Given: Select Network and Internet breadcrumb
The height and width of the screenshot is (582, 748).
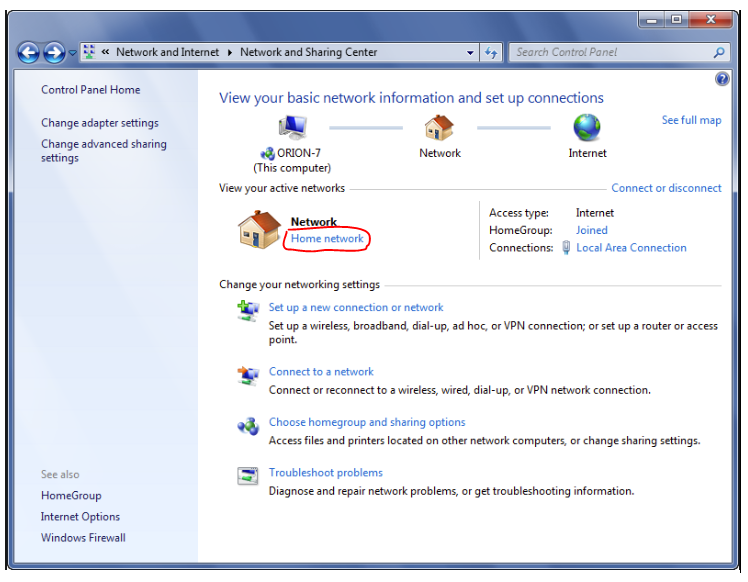Looking at the screenshot, I should (167, 52).
